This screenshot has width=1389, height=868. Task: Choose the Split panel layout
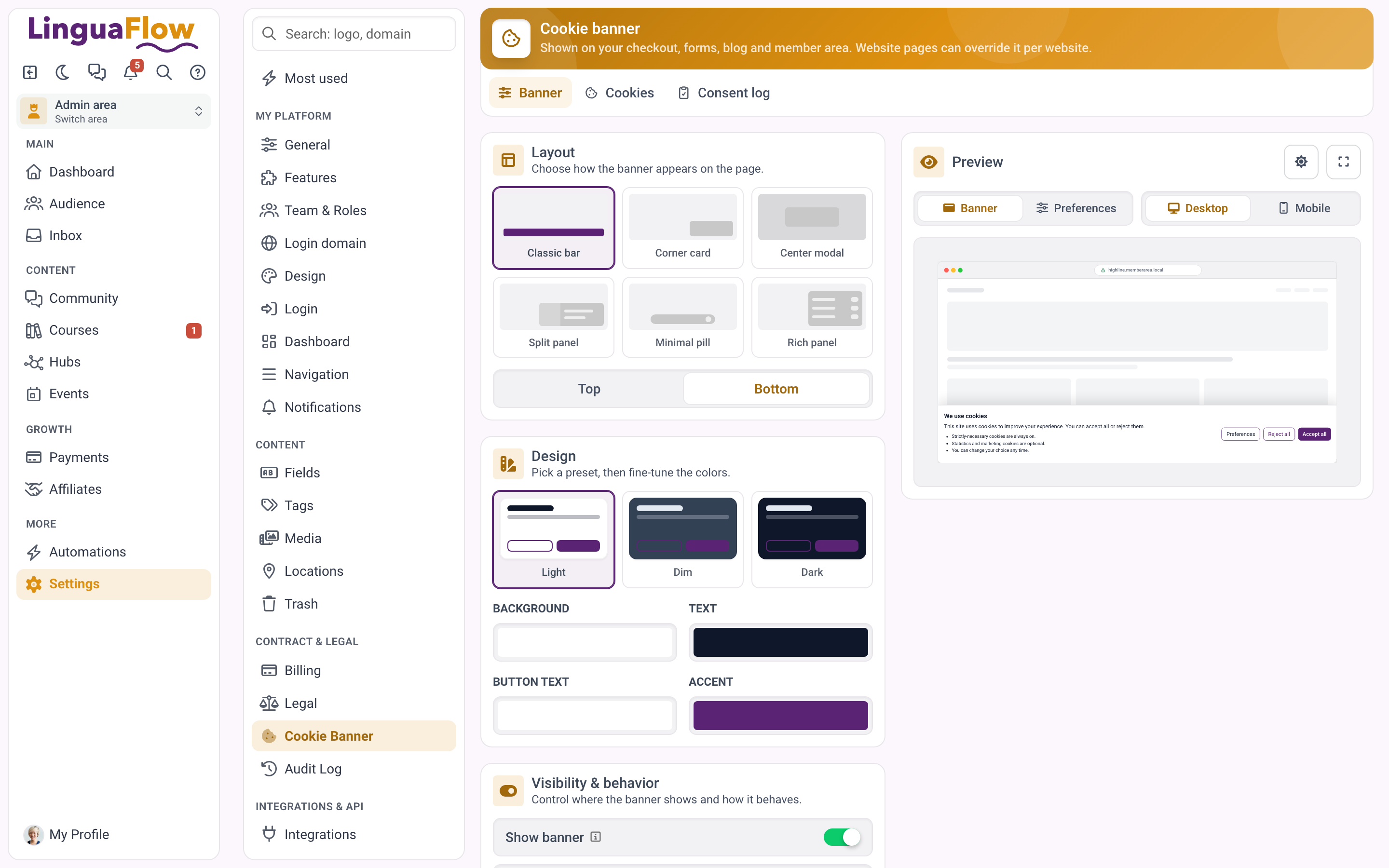[x=553, y=317]
